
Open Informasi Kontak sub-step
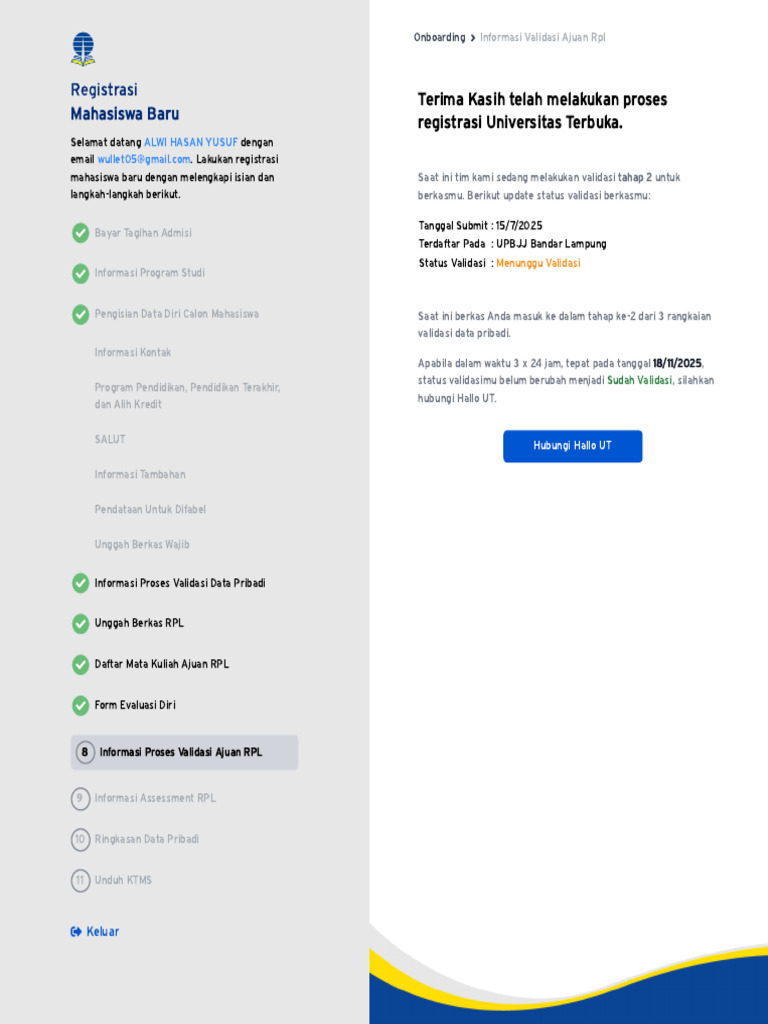(x=133, y=353)
